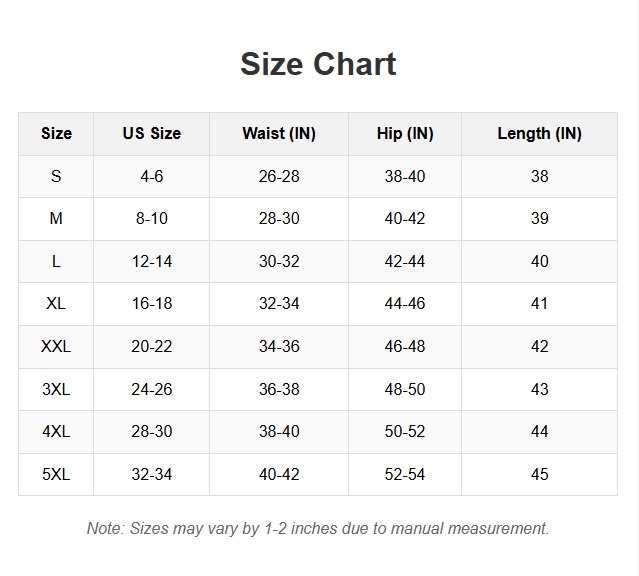Select the 5XL size row label
639x576 pixels.
(56, 474)
